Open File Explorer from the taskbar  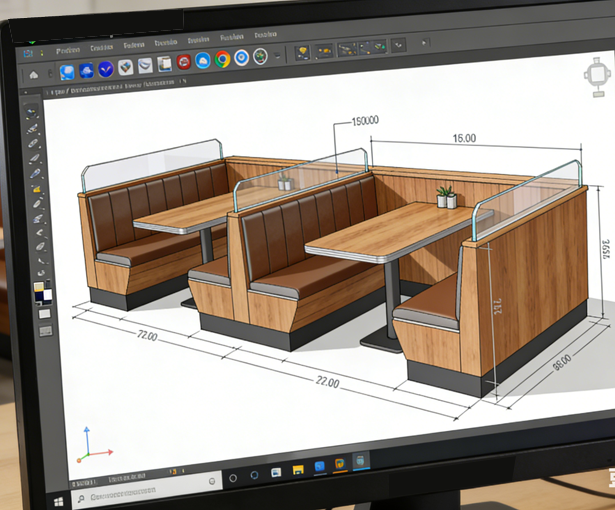298,469
